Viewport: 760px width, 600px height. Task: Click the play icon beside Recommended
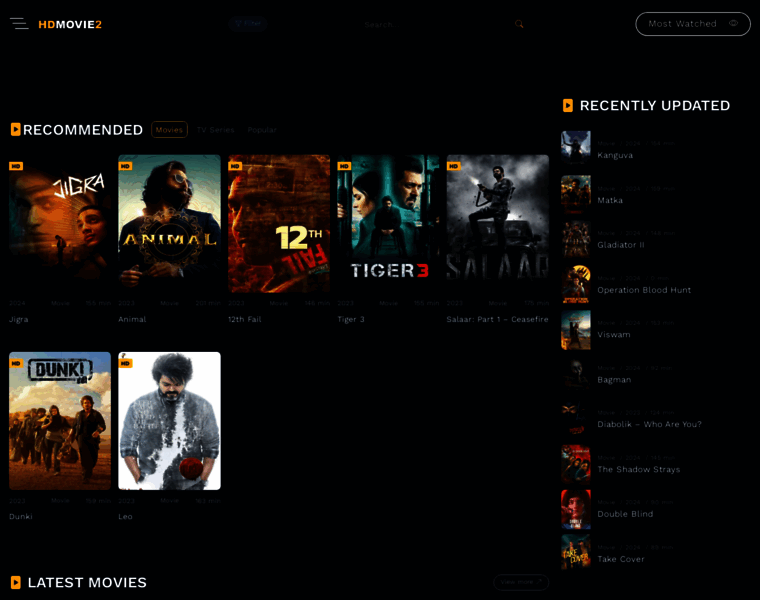tap(16, 129)
